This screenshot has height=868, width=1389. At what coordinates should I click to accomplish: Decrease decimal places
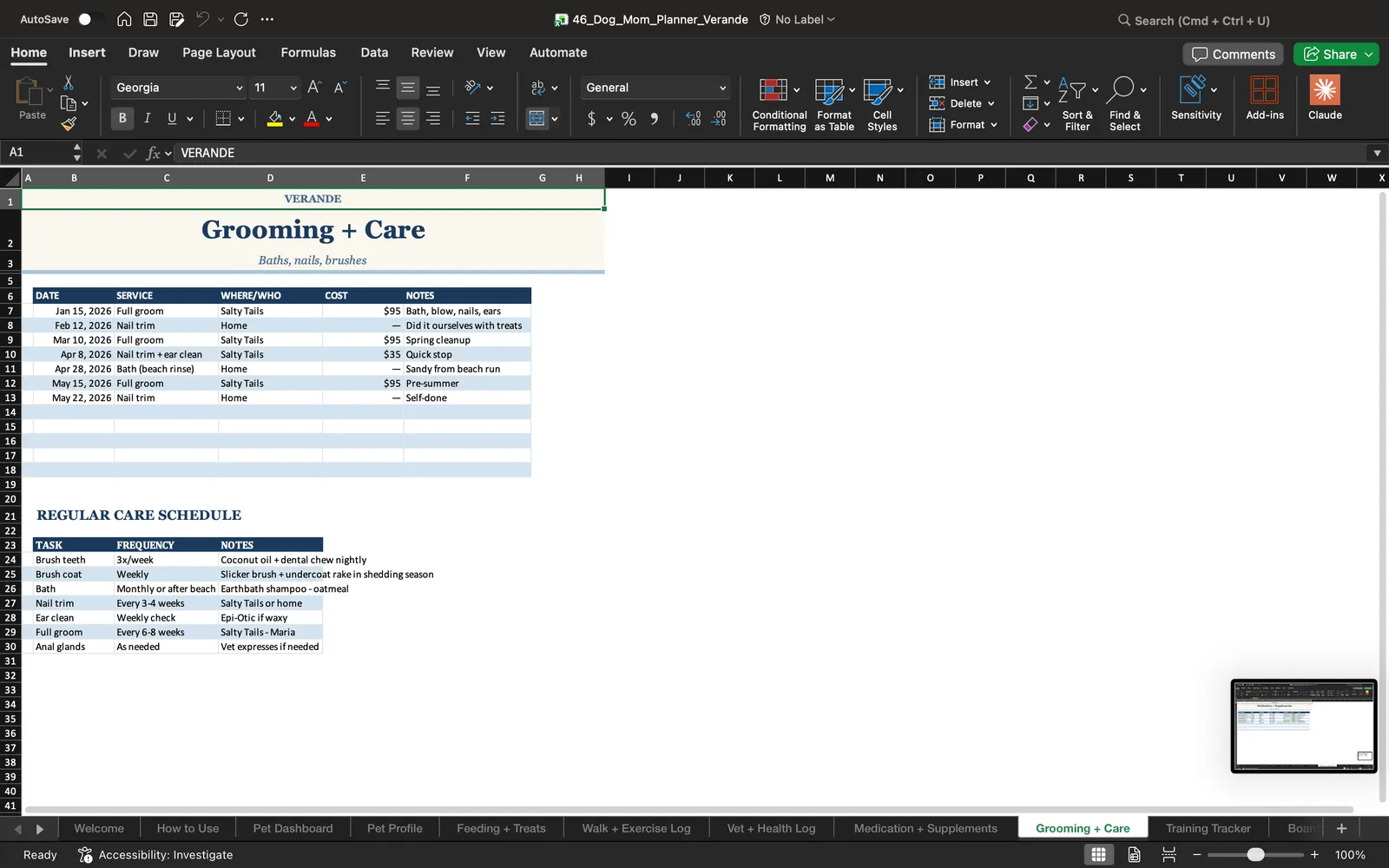coord(719,118)
